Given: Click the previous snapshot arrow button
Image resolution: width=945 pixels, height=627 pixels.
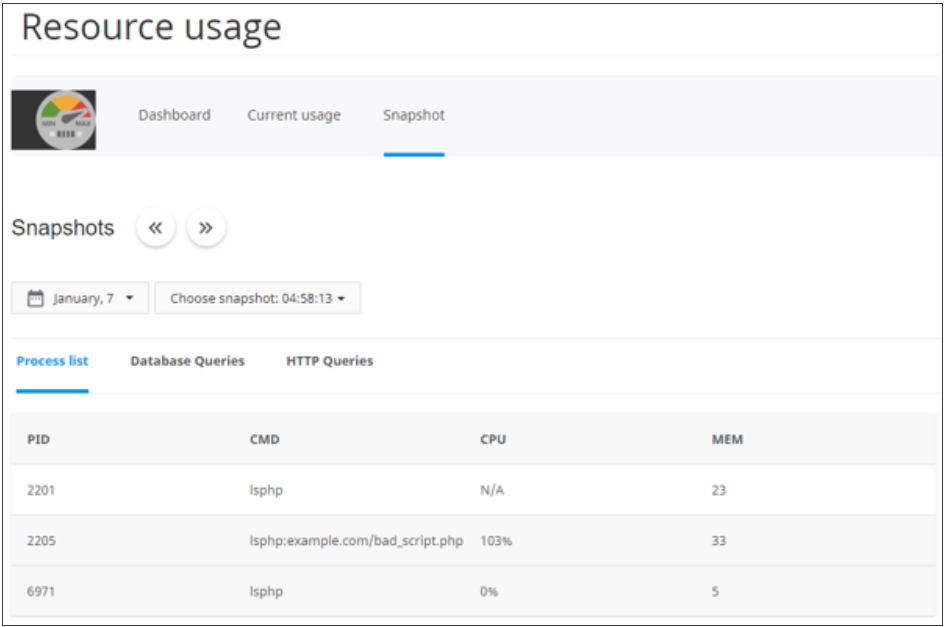Looking at the screenshot, I should point(156,227).
